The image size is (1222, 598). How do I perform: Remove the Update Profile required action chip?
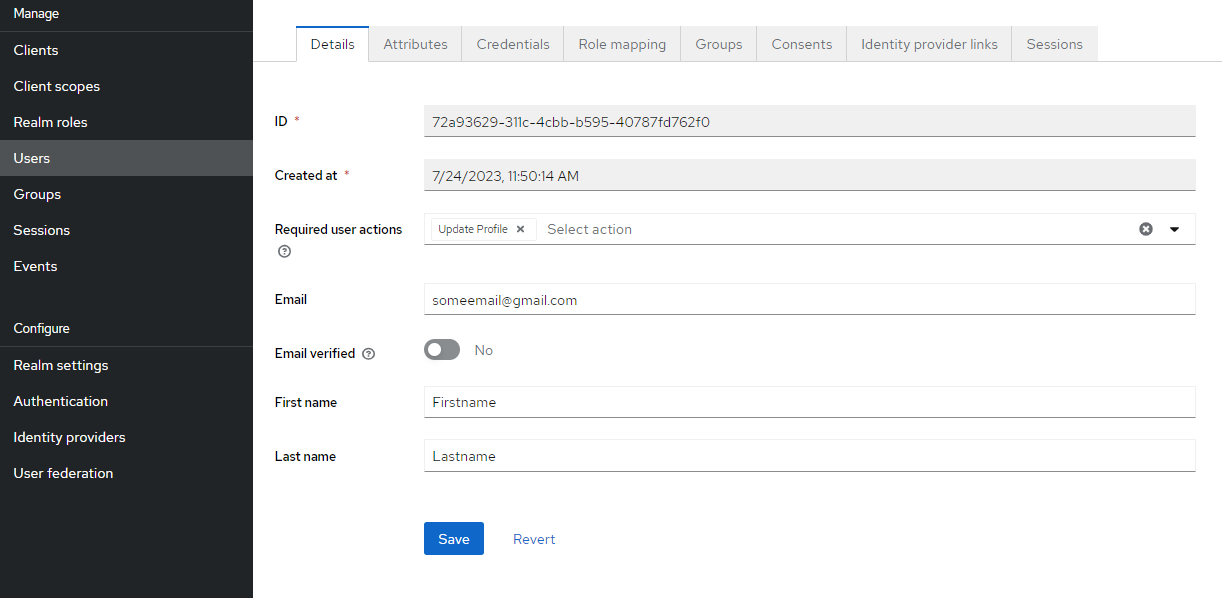[x=520, y=228]
